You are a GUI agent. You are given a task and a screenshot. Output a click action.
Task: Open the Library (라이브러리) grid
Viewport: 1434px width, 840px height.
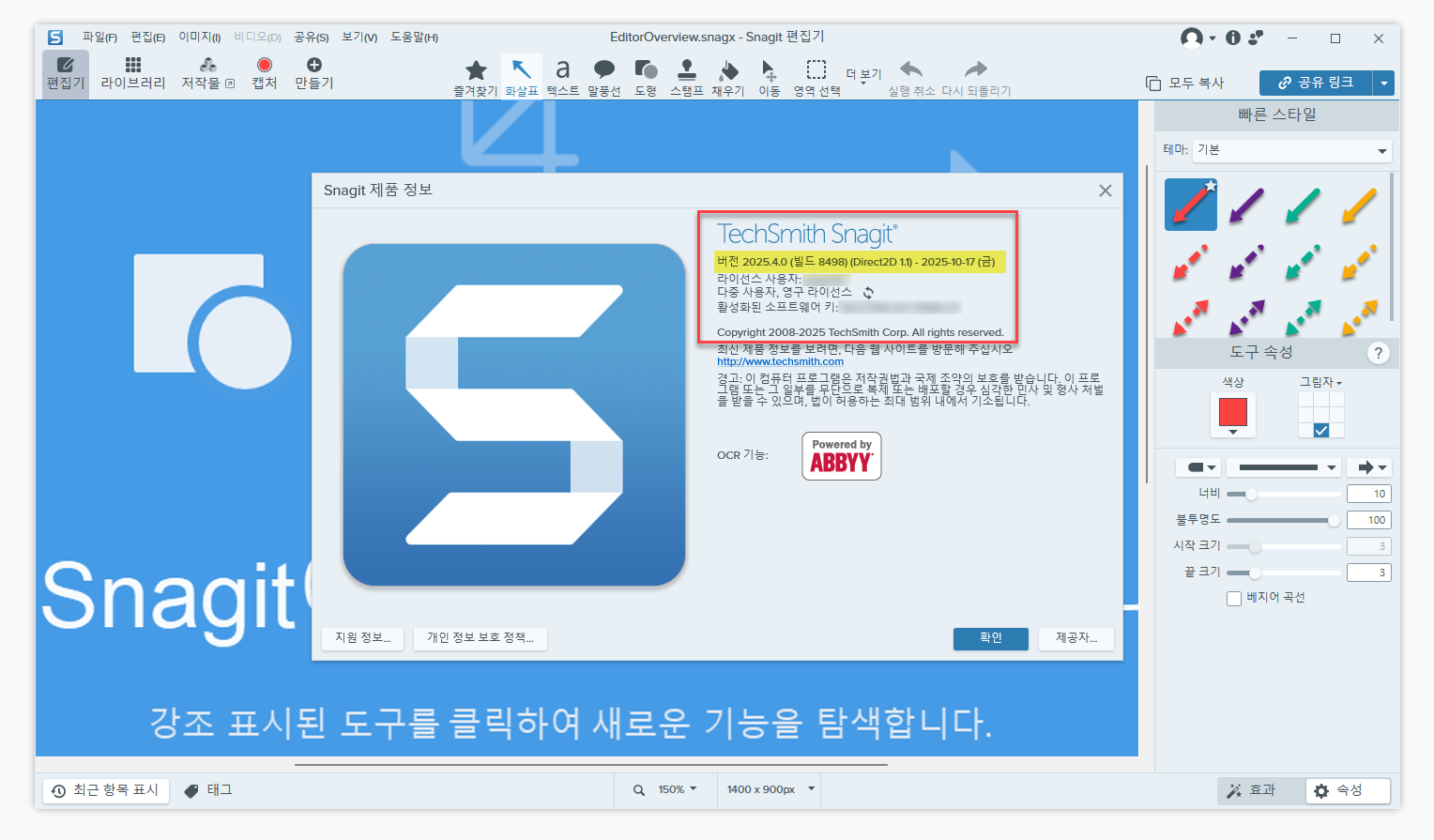(x=133, y=73)
